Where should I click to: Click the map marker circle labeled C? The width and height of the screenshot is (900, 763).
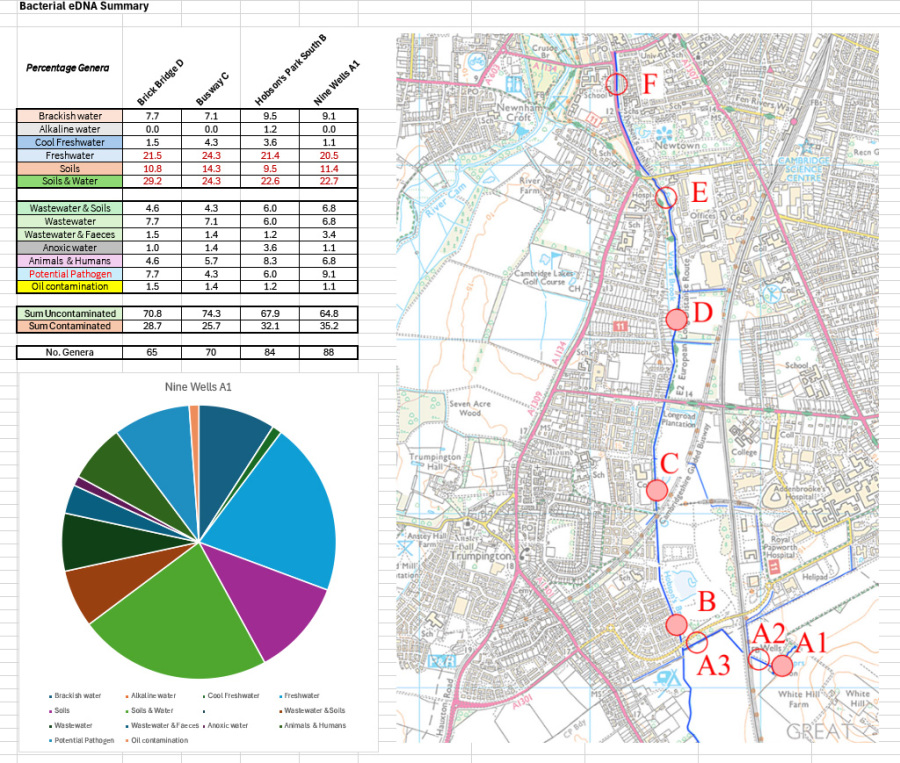(656, 490)
